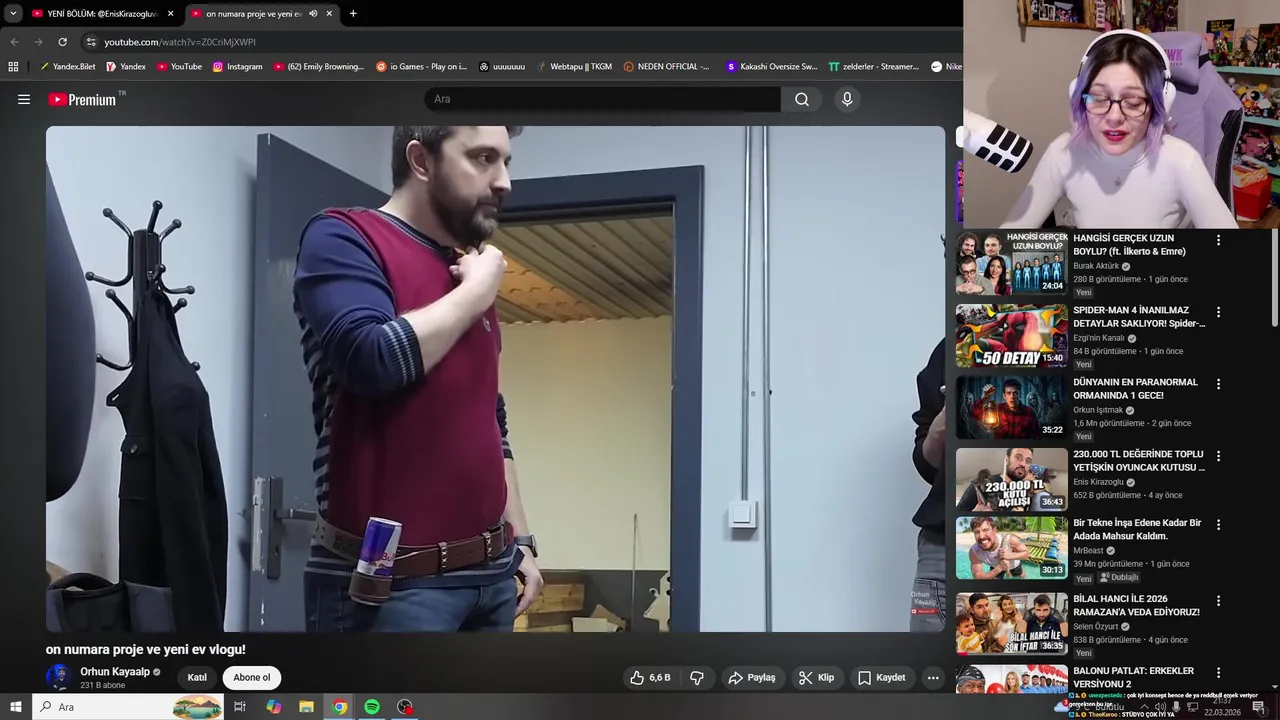The image size is (1280, 720).
Task: Like the video (6,6 B)
Action: click(650, 677)
